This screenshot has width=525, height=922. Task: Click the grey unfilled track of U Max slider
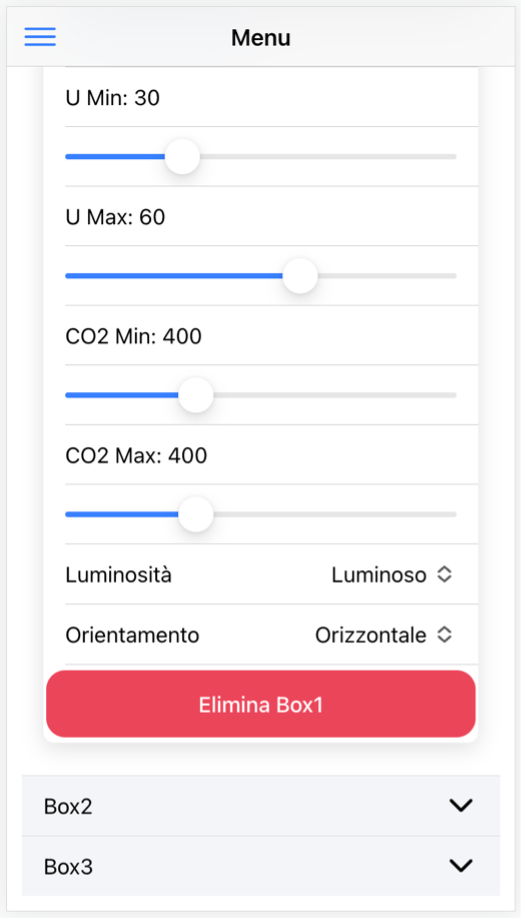pos(387,276)
